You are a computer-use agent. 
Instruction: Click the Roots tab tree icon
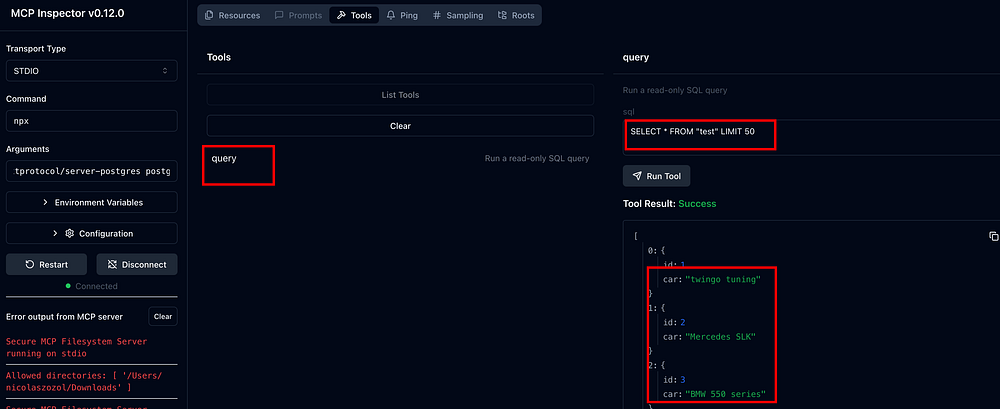click(503, 15)
